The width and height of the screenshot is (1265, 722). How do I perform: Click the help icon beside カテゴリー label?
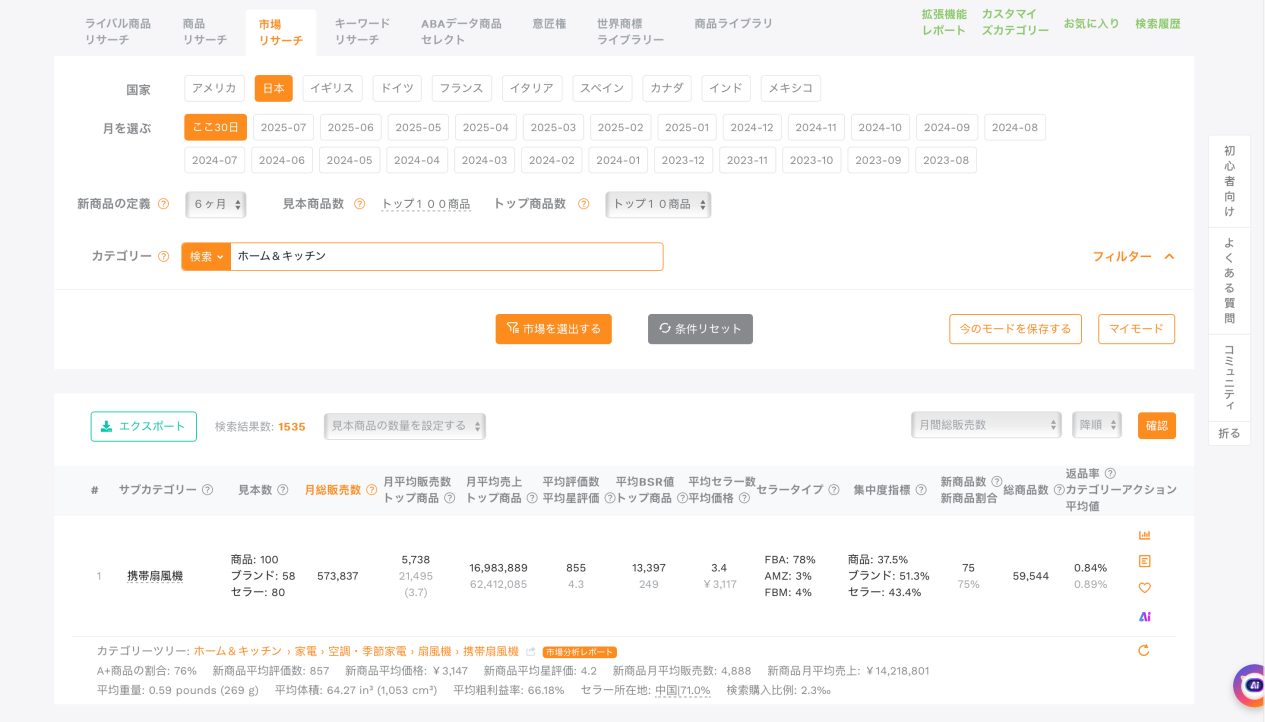coord(163,257)
